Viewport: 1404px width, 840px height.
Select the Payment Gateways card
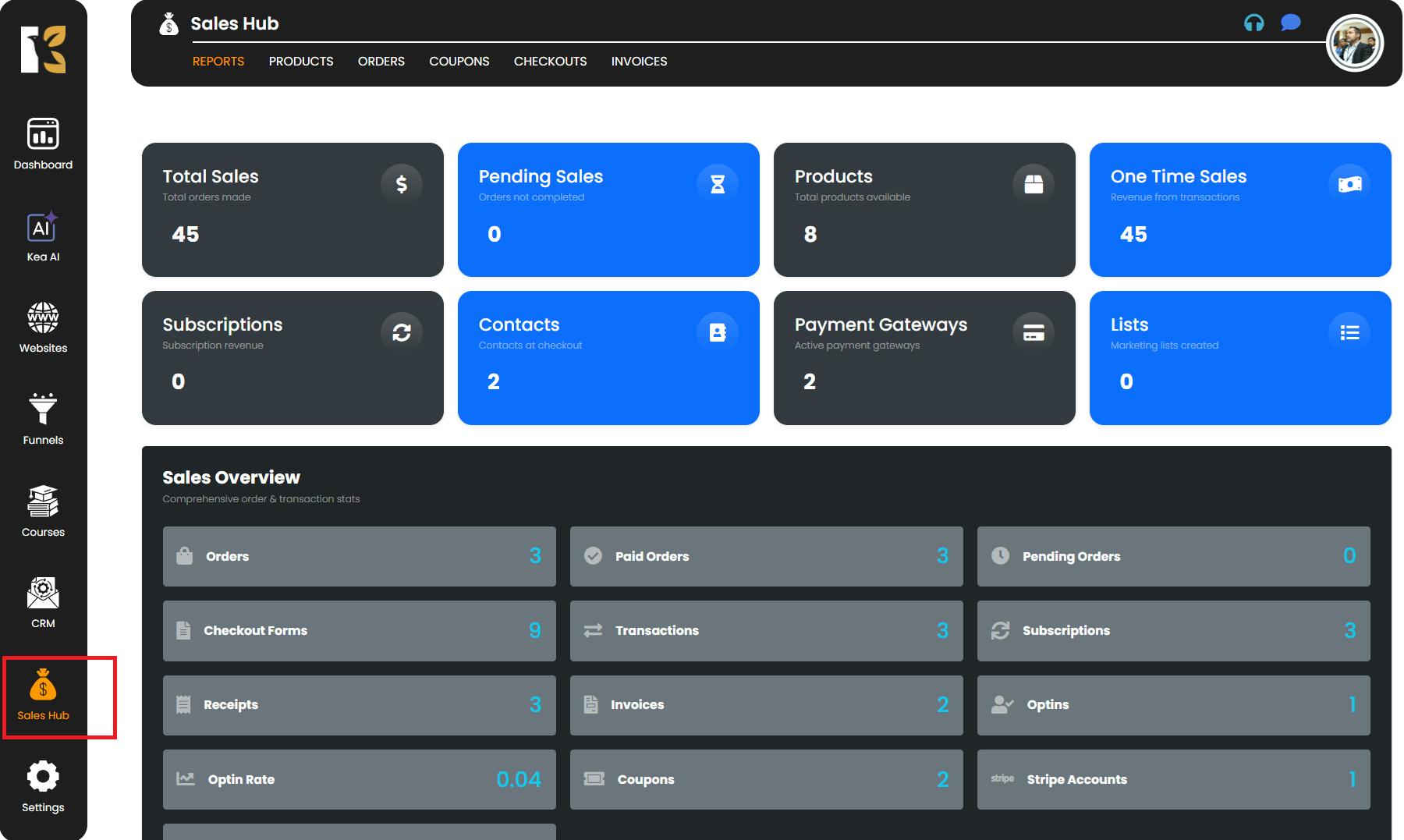coord(924,358)
